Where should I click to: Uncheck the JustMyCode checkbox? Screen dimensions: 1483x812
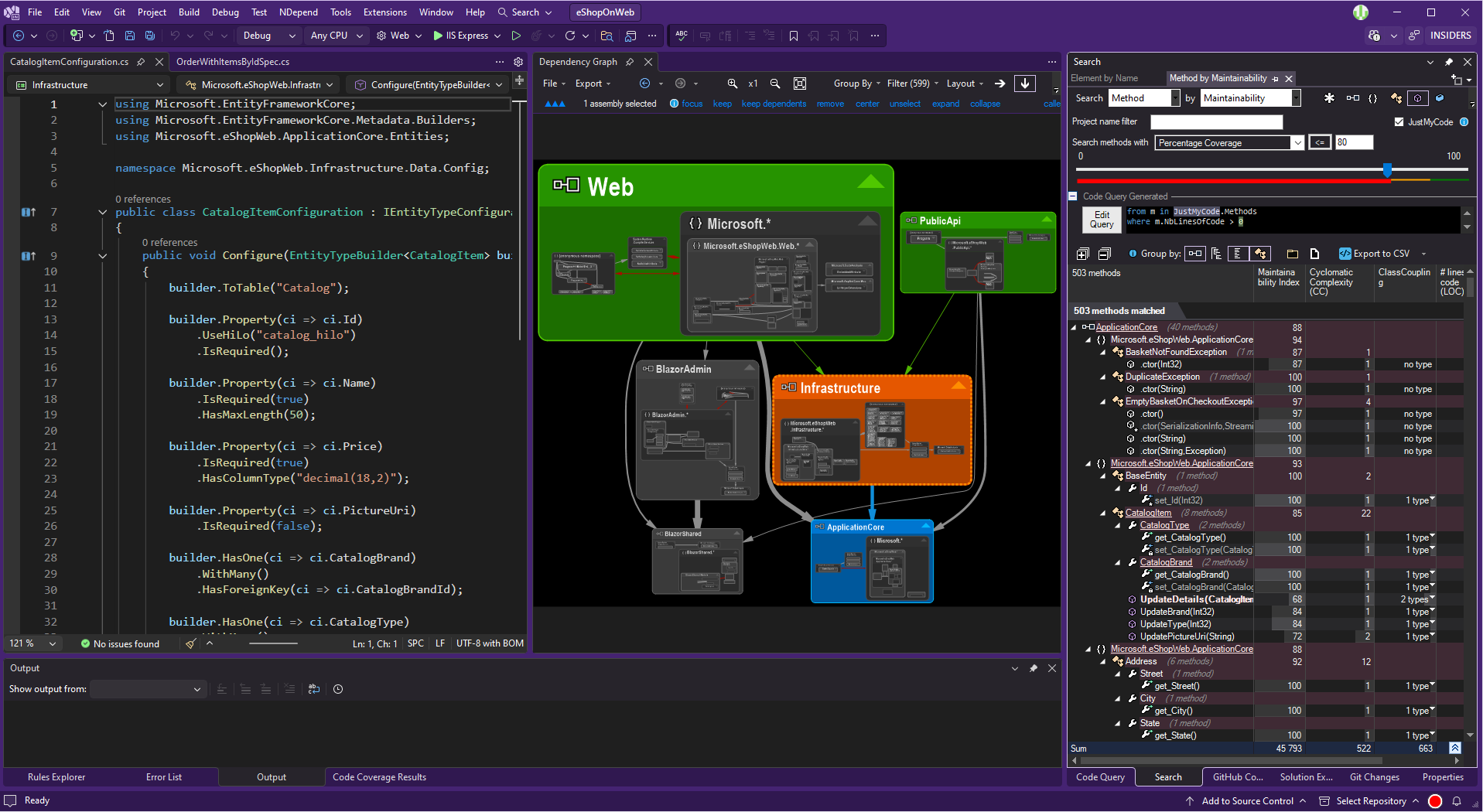click(1399, 122)
